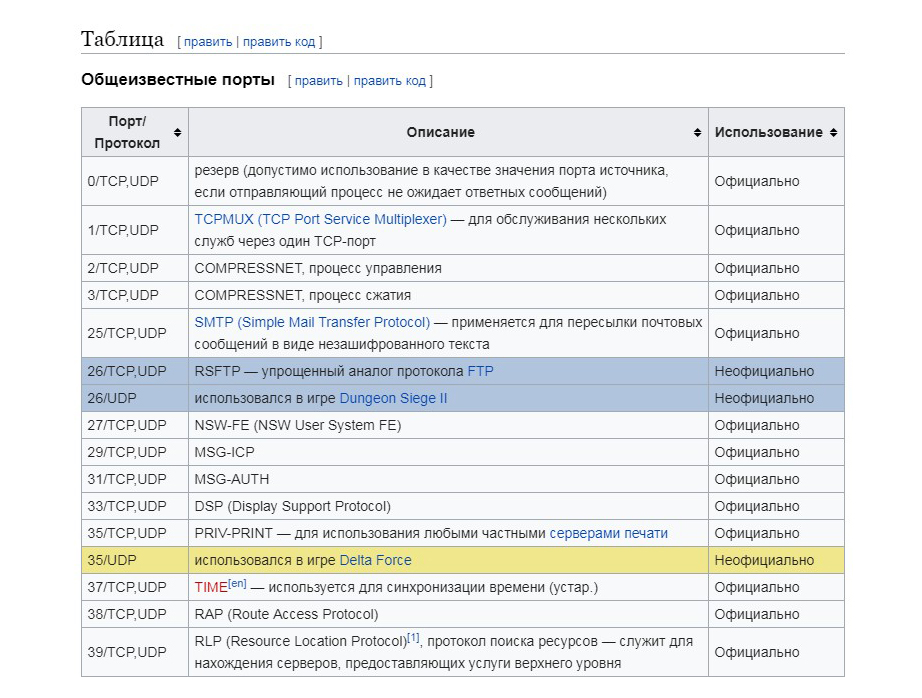Select the 26/UDP cell in blue row

(113, 398)
